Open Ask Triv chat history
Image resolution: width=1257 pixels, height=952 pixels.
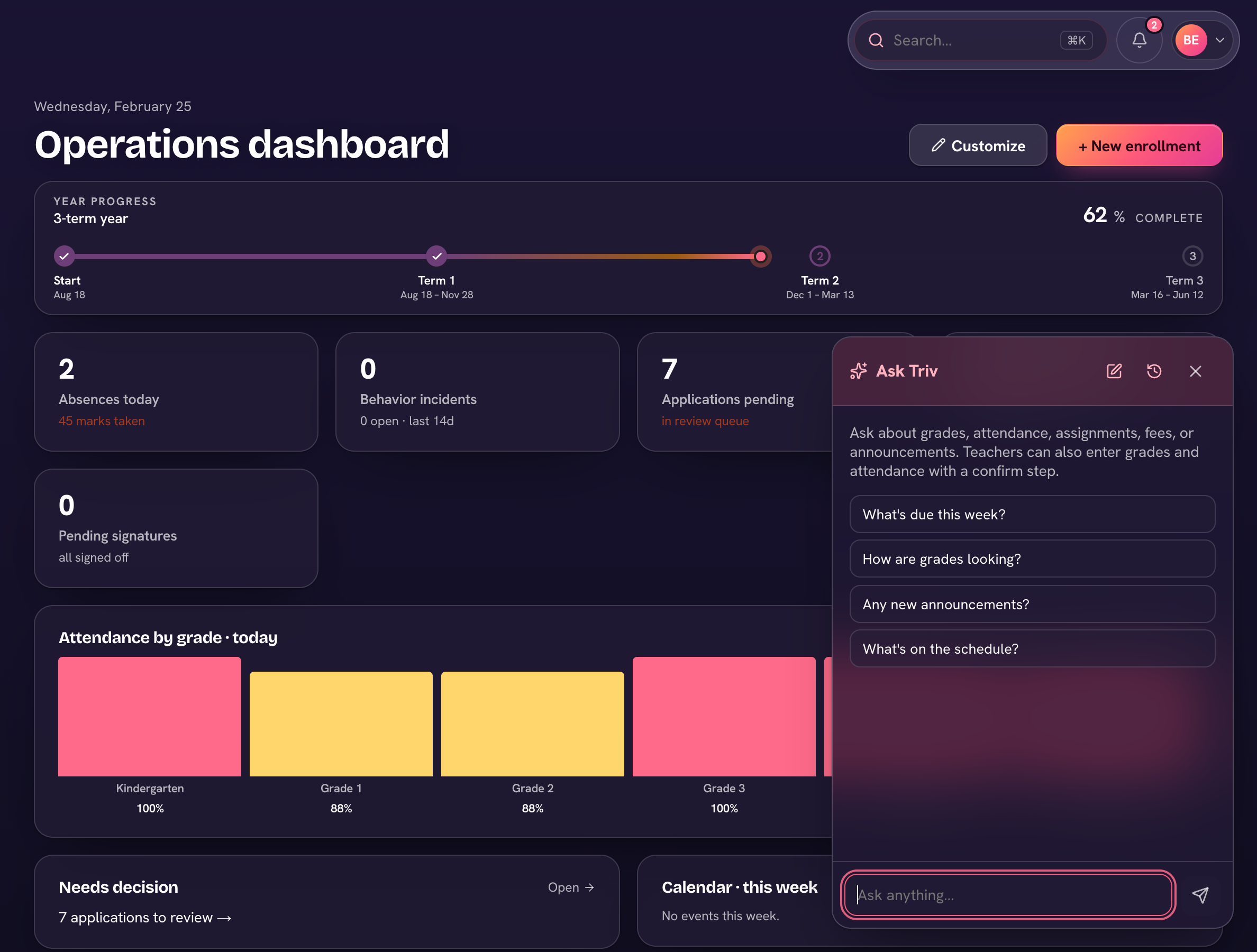1154,371
